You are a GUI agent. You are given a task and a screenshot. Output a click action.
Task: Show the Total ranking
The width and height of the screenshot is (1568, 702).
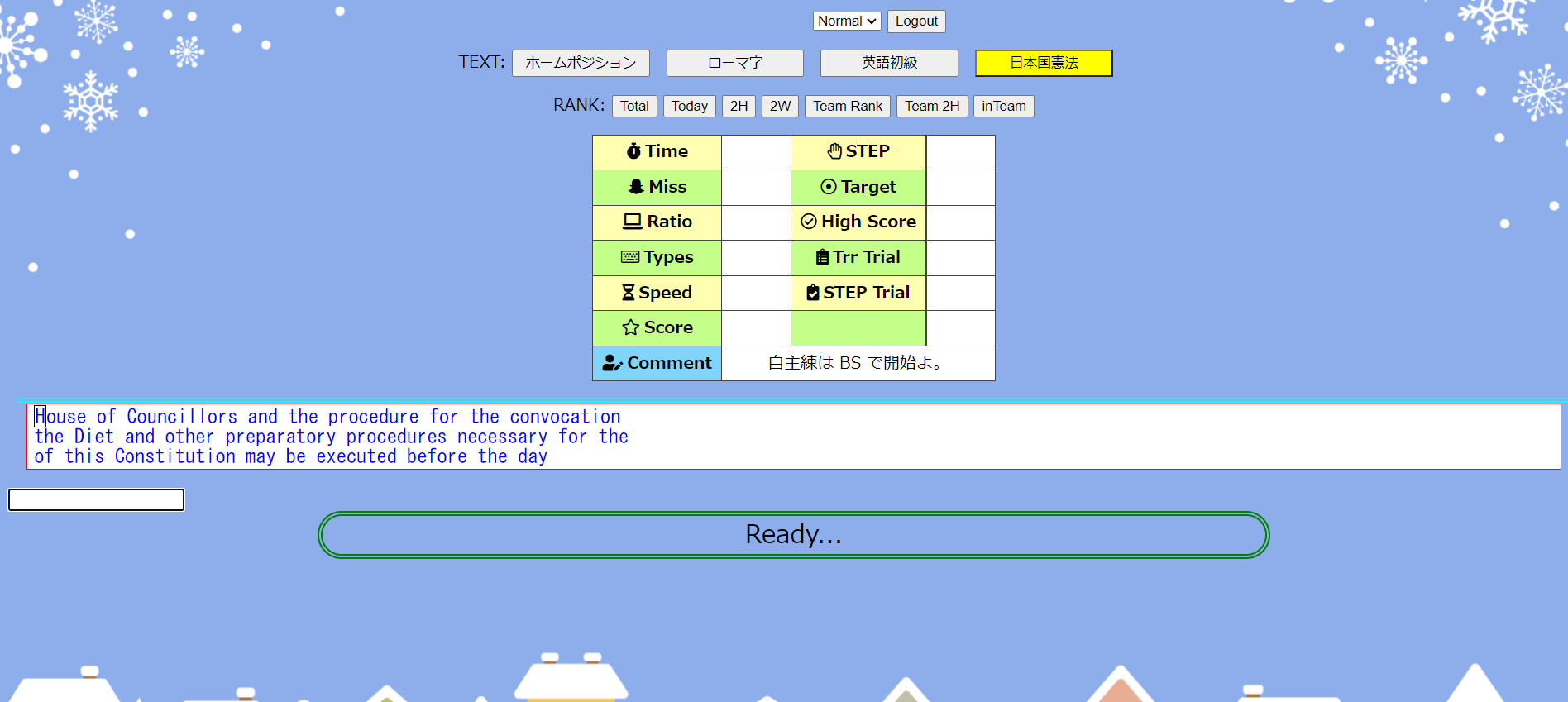(x=634, y=106)
